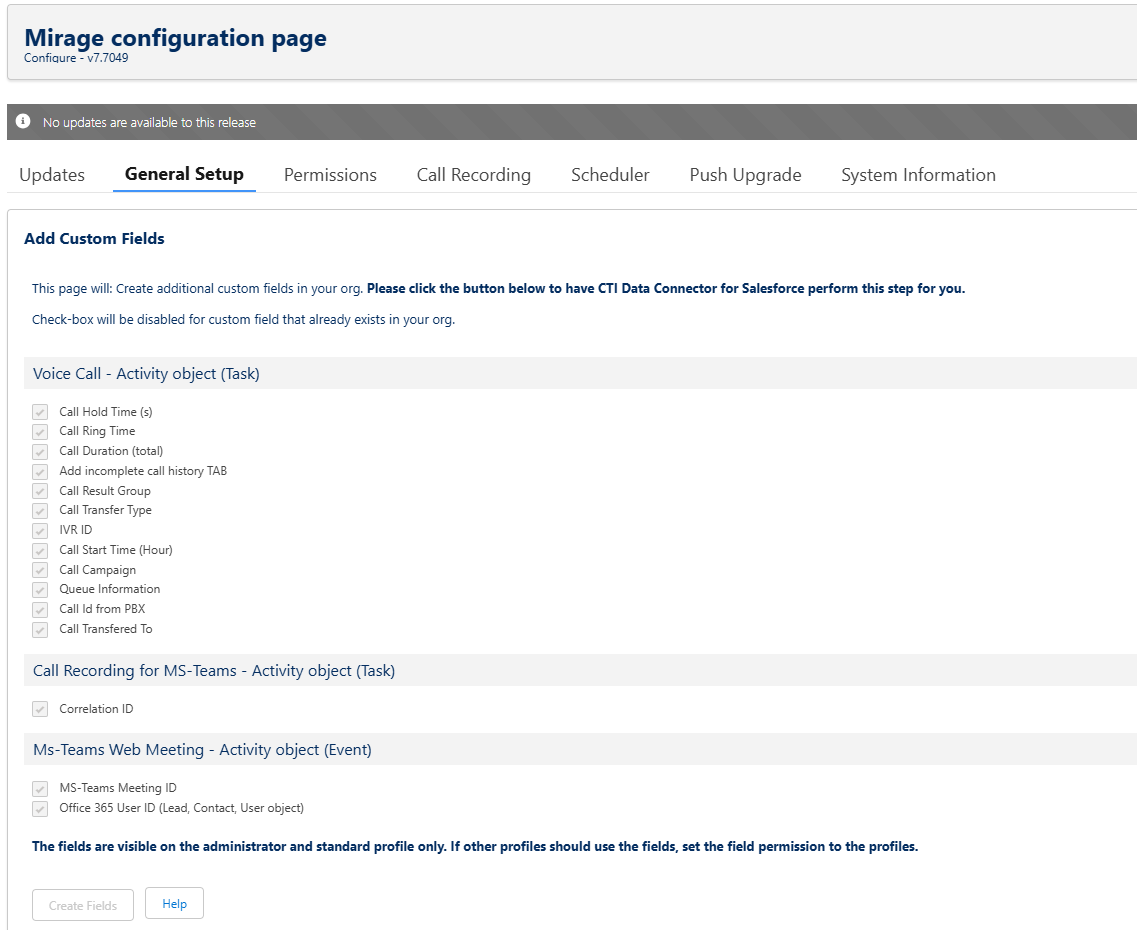
Task: Click the Office 365 User ID label
Action: point(181,807)
